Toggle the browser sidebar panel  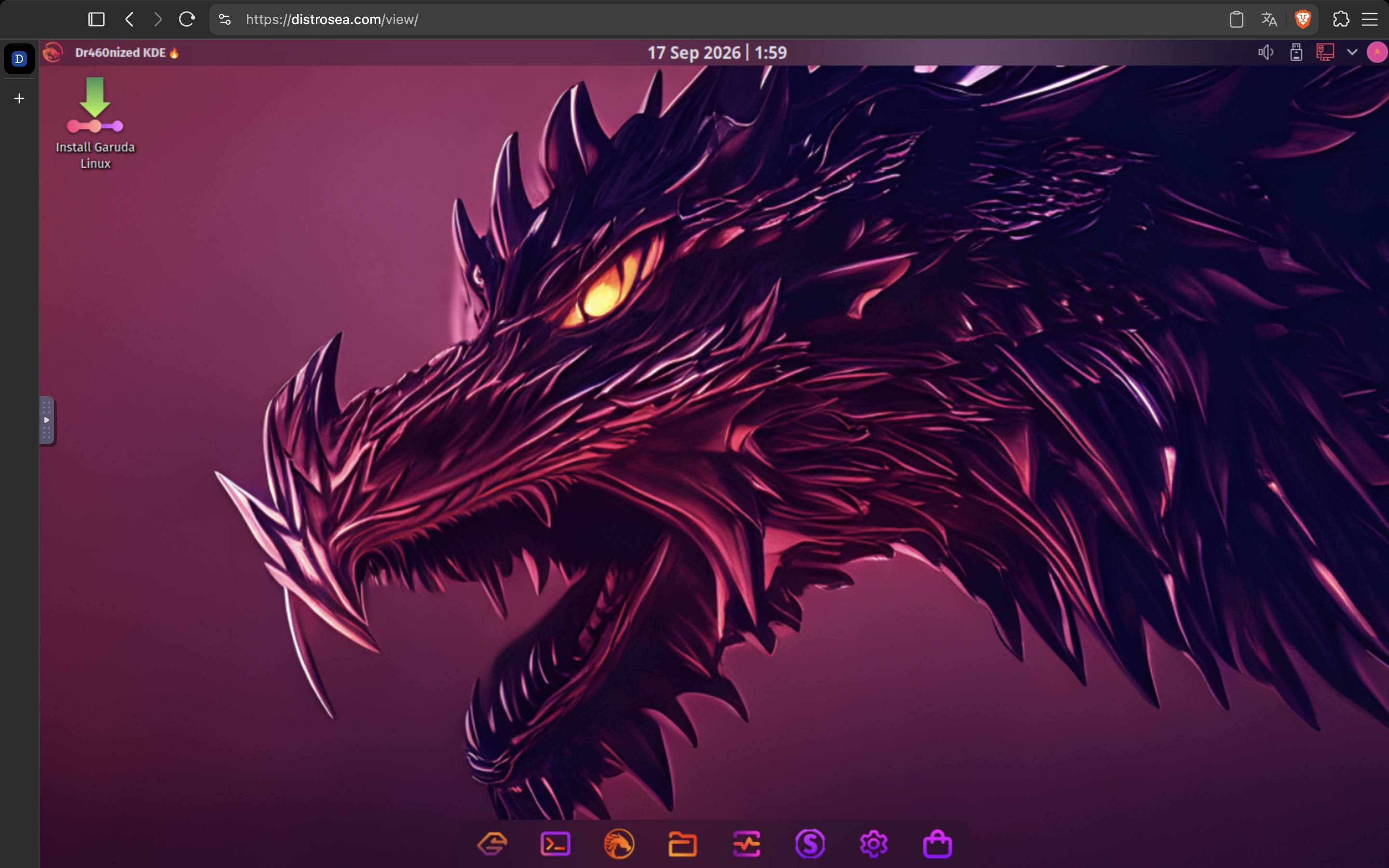(96, 19)
